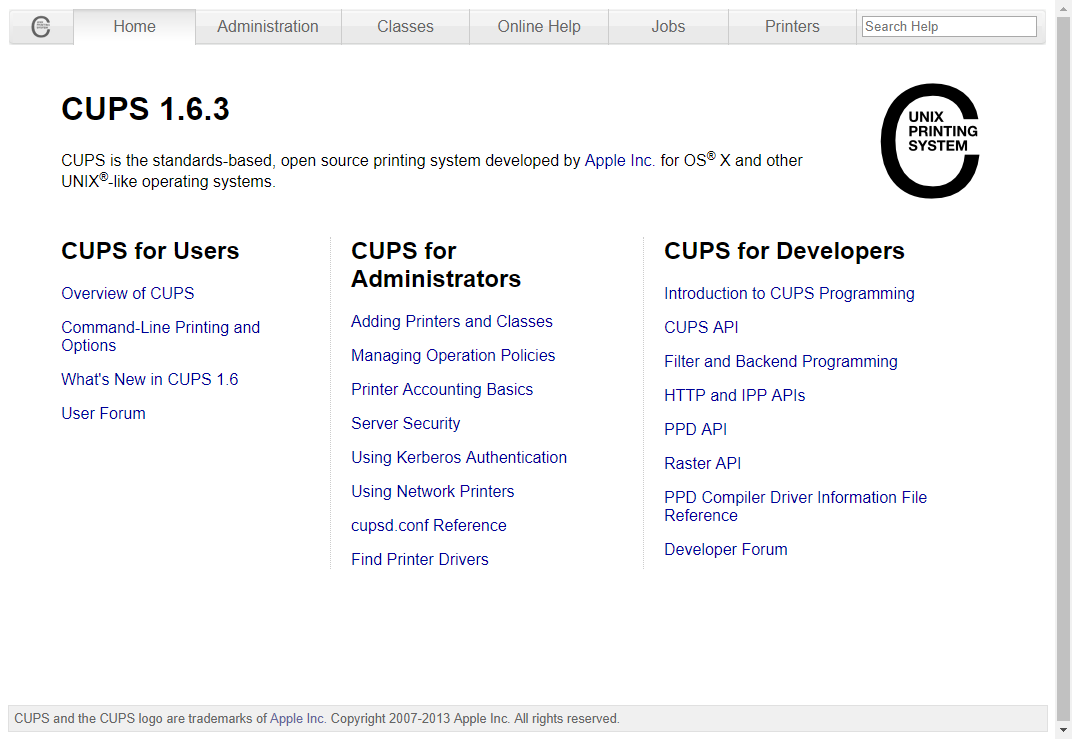This screenshot has width=1072, height=739.
Task: Open Using Network Printers link
Action: (x=433, y=492)
